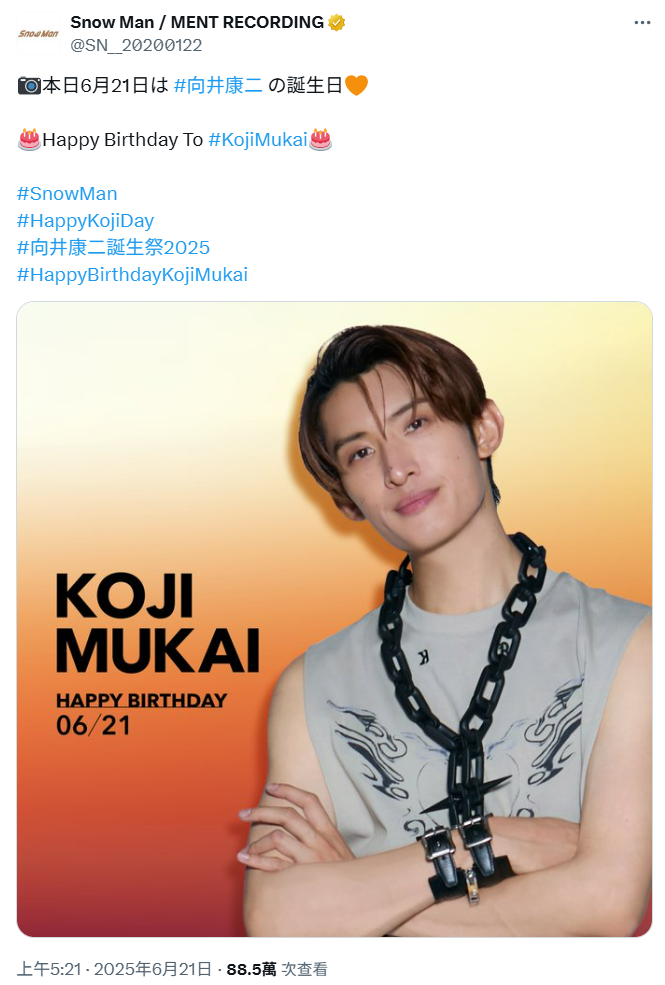
Task: Click the HAPPY BIRTHDAY 06/21 caption on image
Action: point(141,714)
